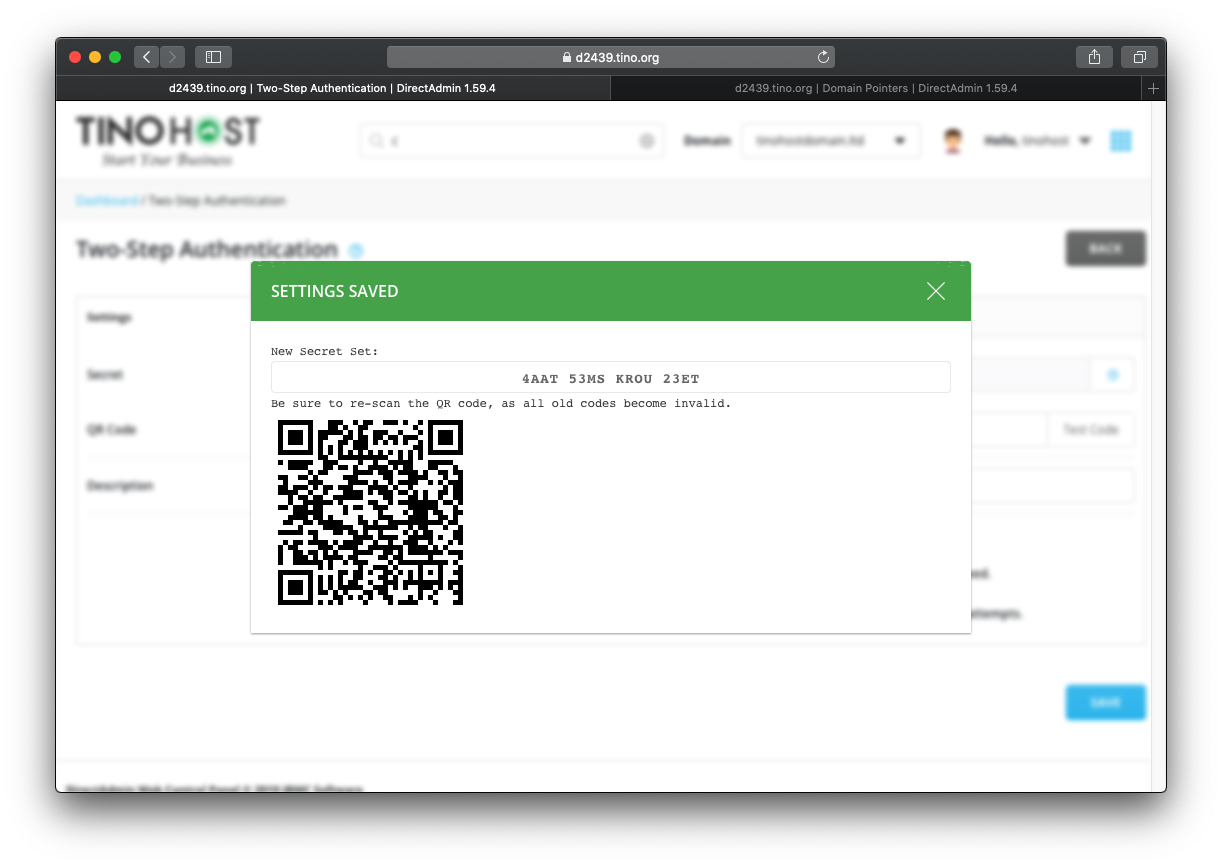The width and height of the screenshot is (1222, 866).
Task: Open a new Safari tab
Action: coord(1153,88)
